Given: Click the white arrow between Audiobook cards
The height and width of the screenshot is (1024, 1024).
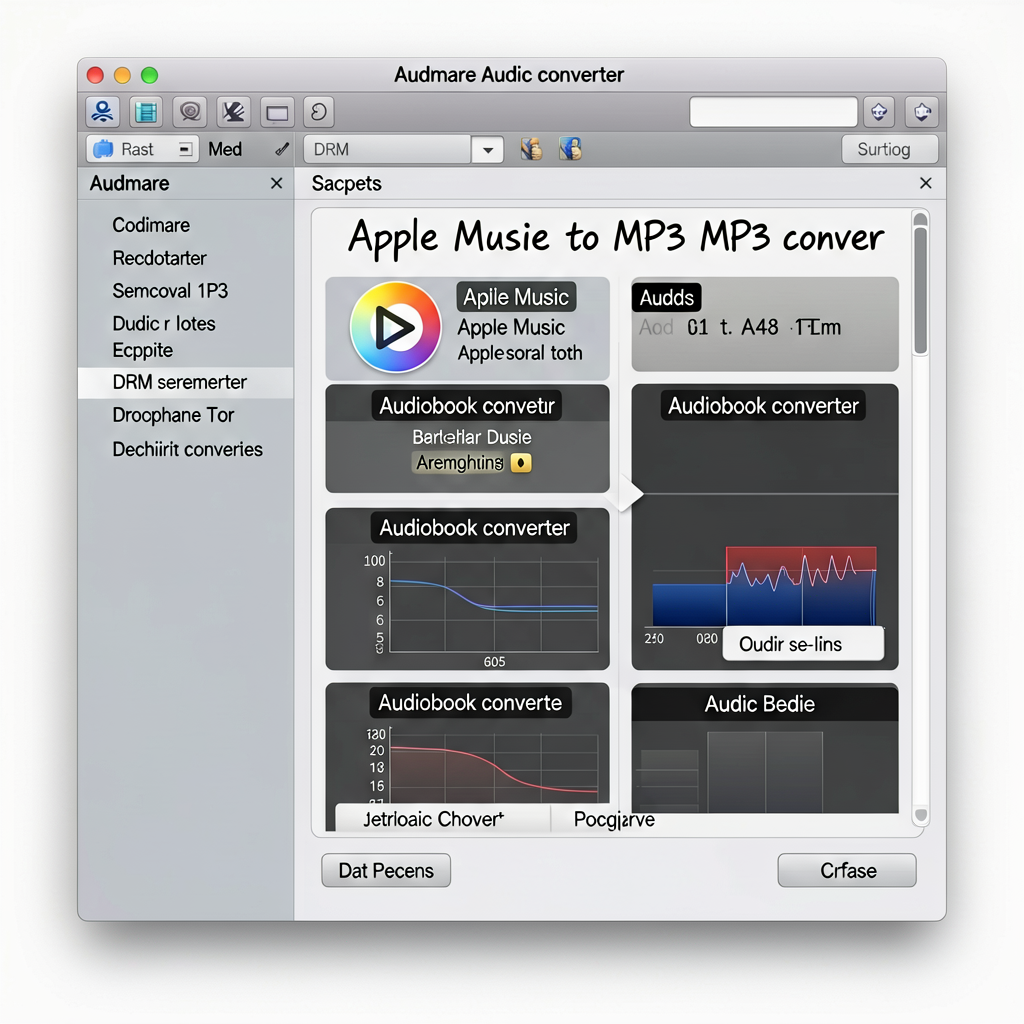Looking at the screenshot, I should [x=628, y=494].
